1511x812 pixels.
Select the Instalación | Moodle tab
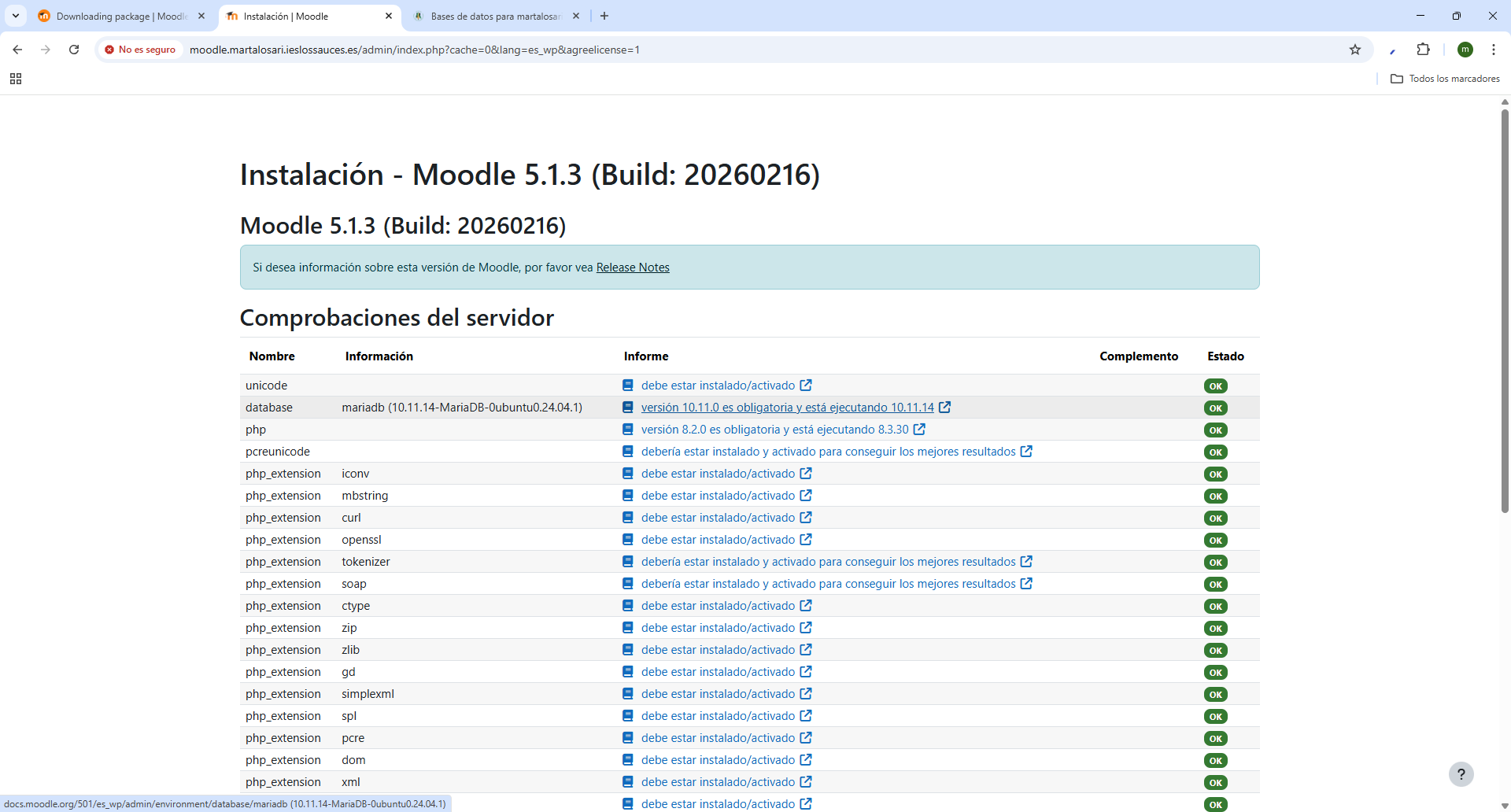click(x=309, y=16)
